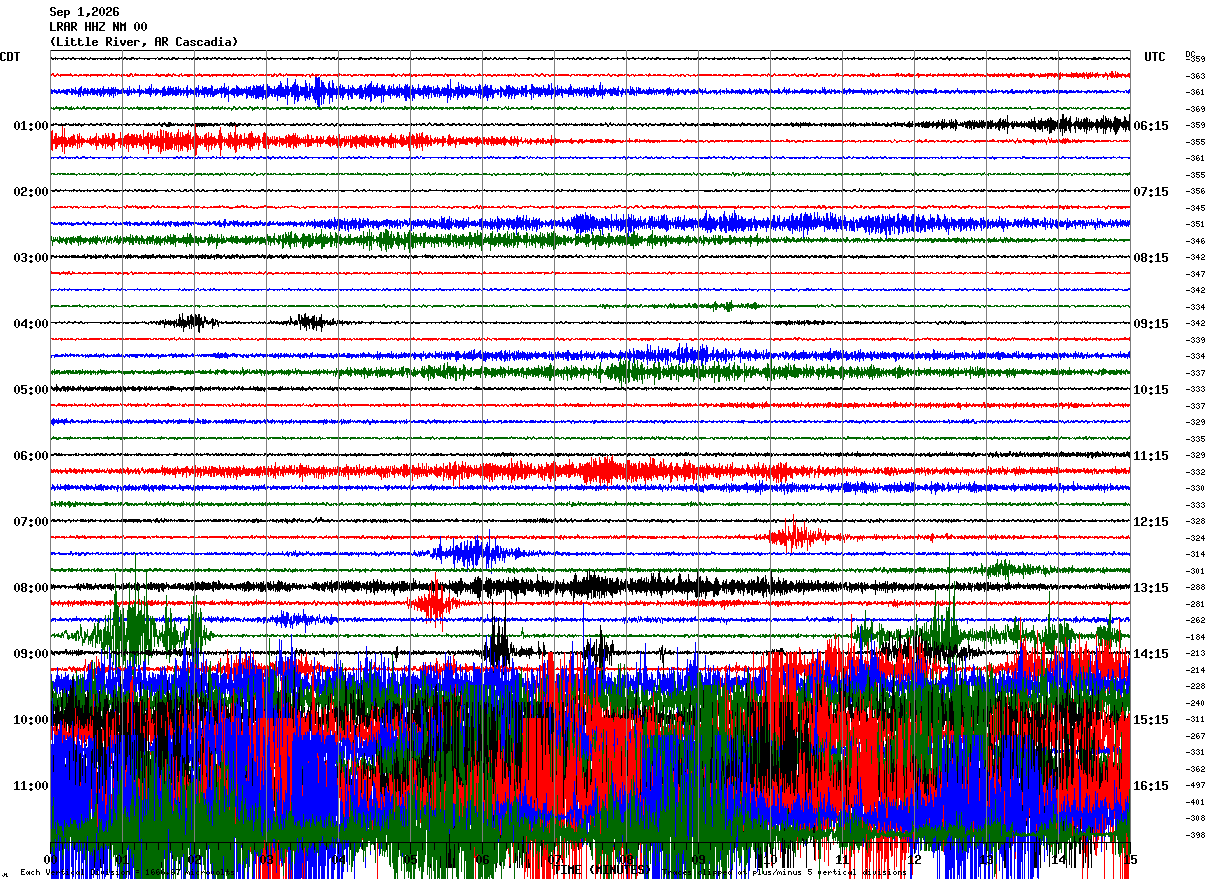Click the 13:15 UTC time label
Screen dimensions: 1210x886
point(1151,588)
